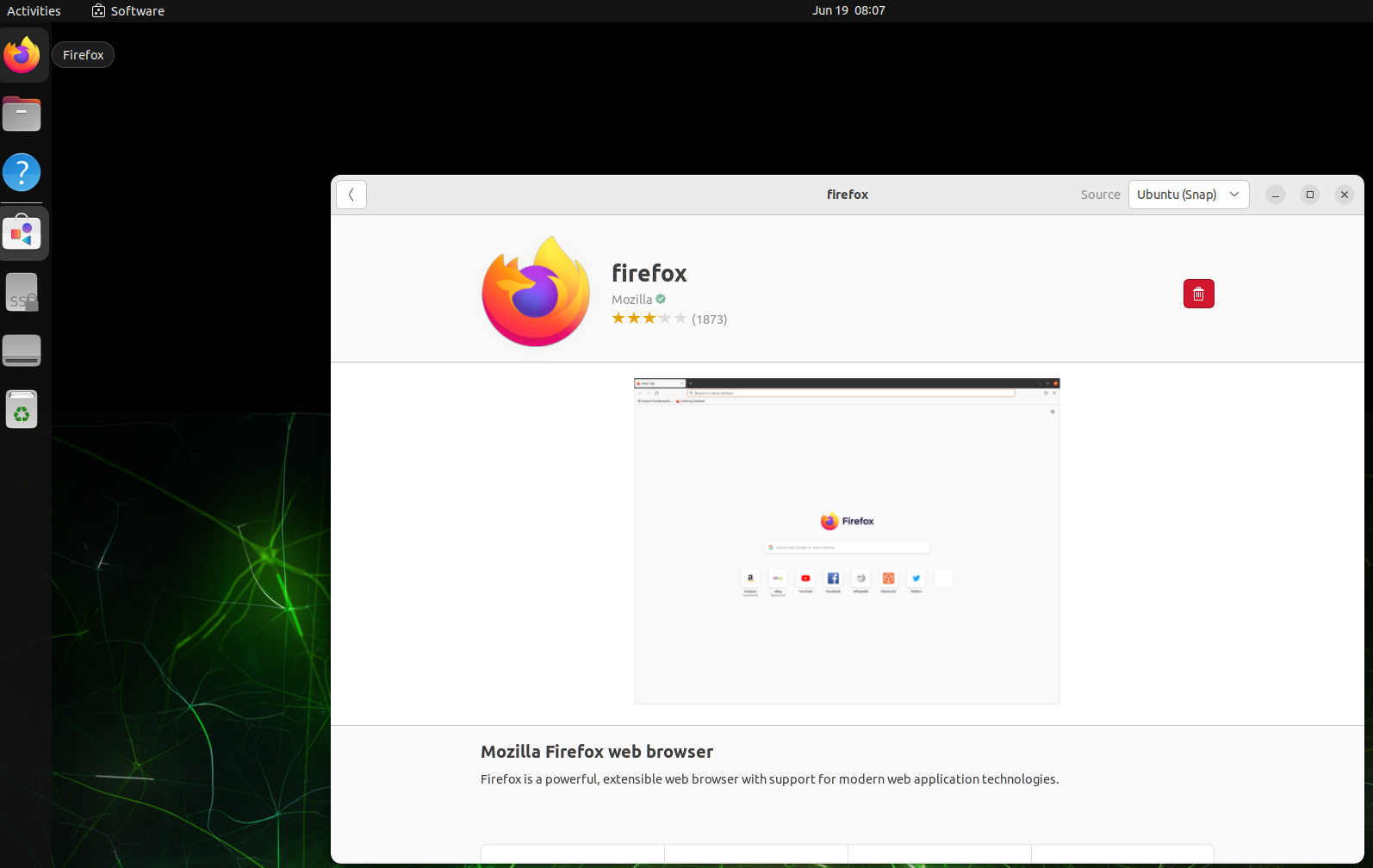Uninstall firefox with red trash button

1198,294
